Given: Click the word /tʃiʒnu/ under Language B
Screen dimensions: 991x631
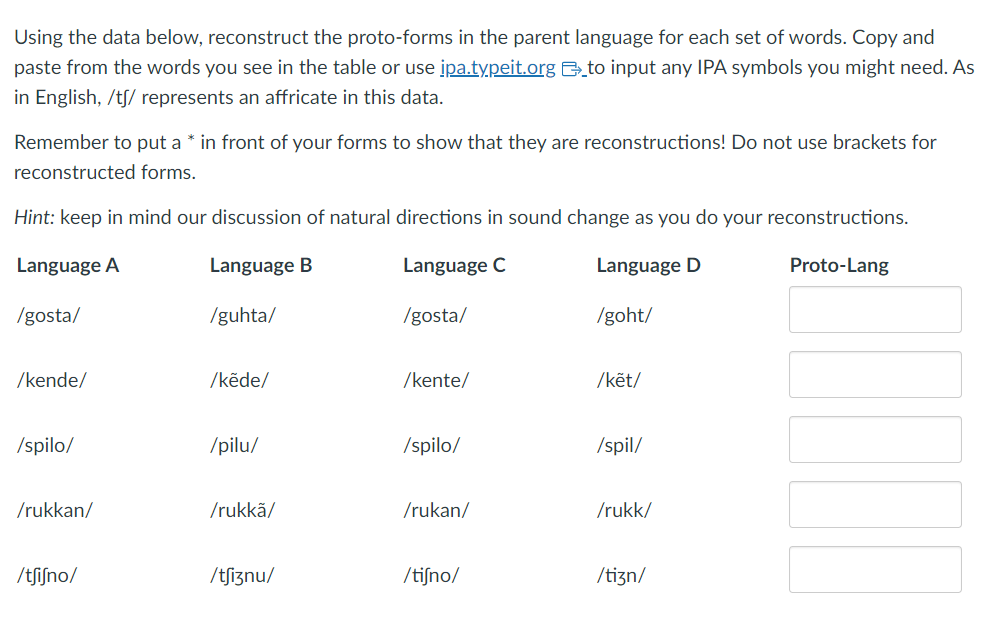Looking at the screenshot, I should tap(243, 575).
